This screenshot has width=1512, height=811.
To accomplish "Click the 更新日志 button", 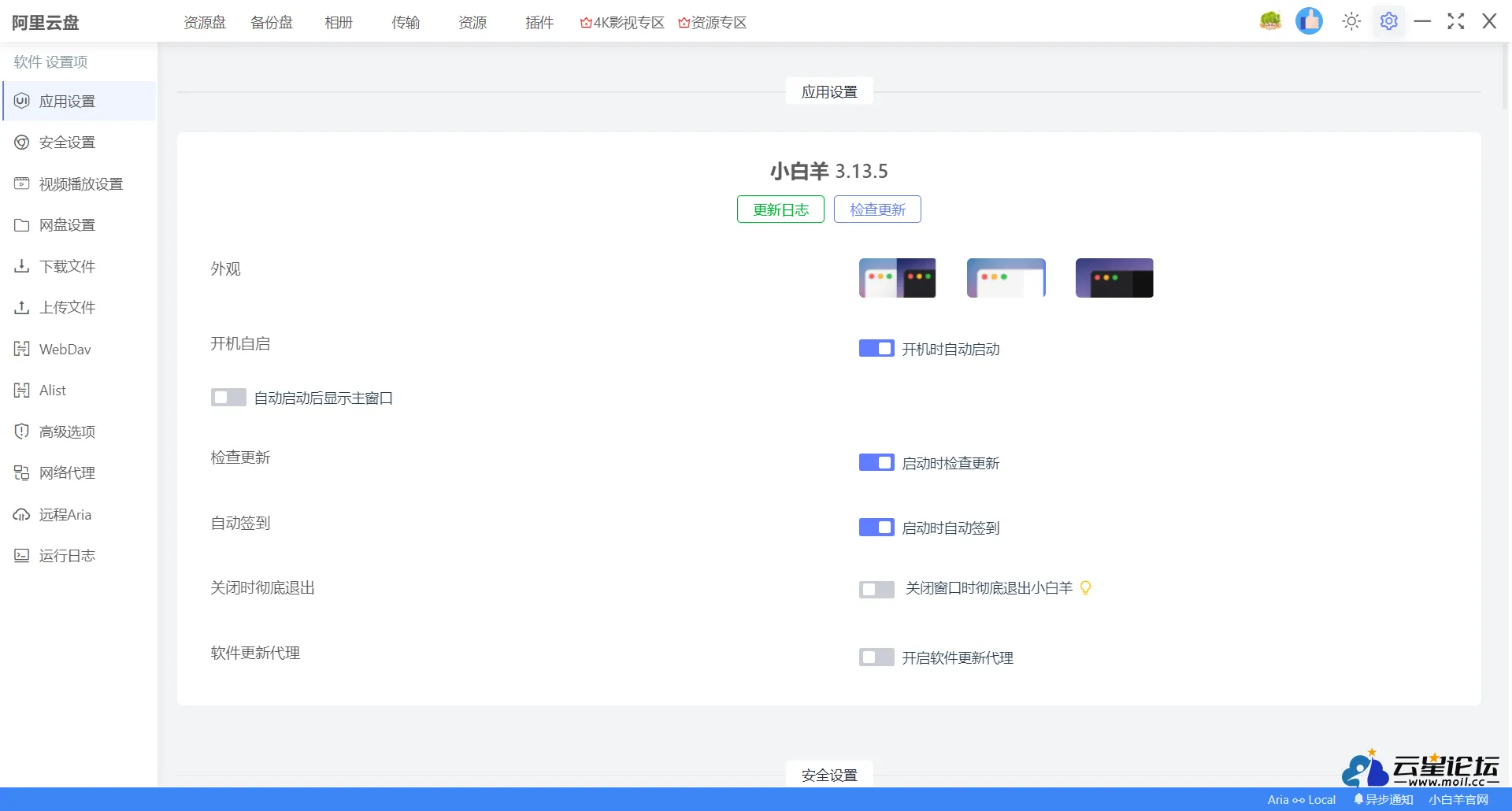I will (x=780, y=209).
